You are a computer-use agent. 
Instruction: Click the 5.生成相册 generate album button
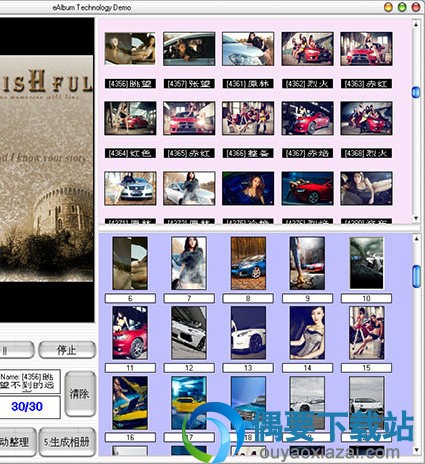pyautogui.click(x=67, y=442)
